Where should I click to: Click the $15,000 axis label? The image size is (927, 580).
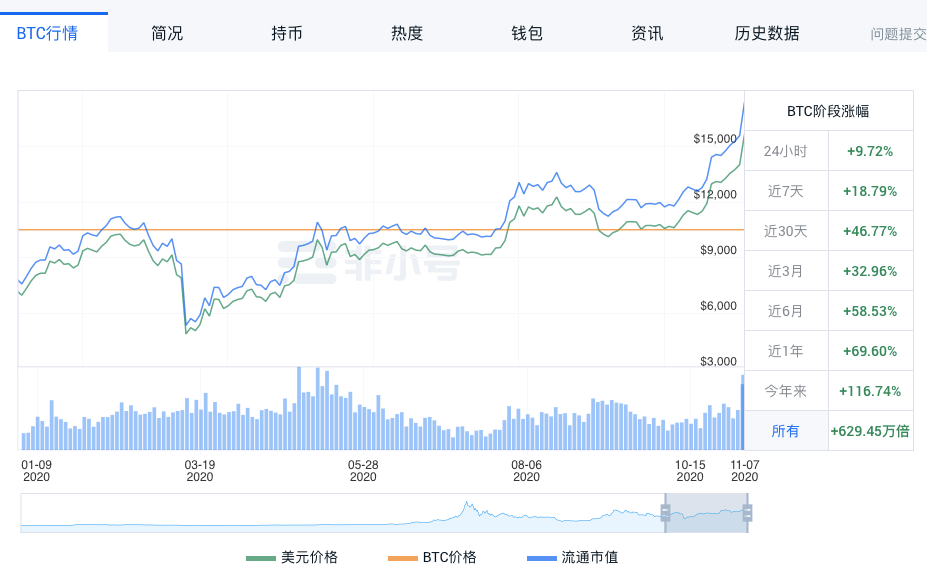point(715,139)
